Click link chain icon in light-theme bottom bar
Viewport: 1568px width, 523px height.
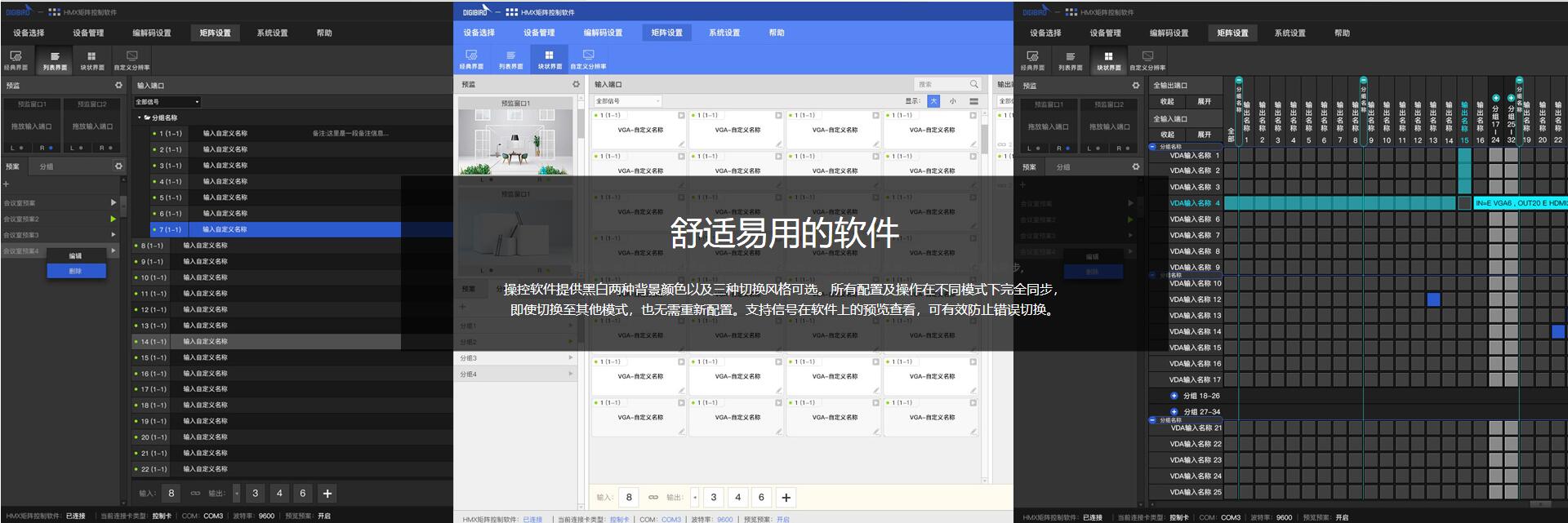point(653,497)
